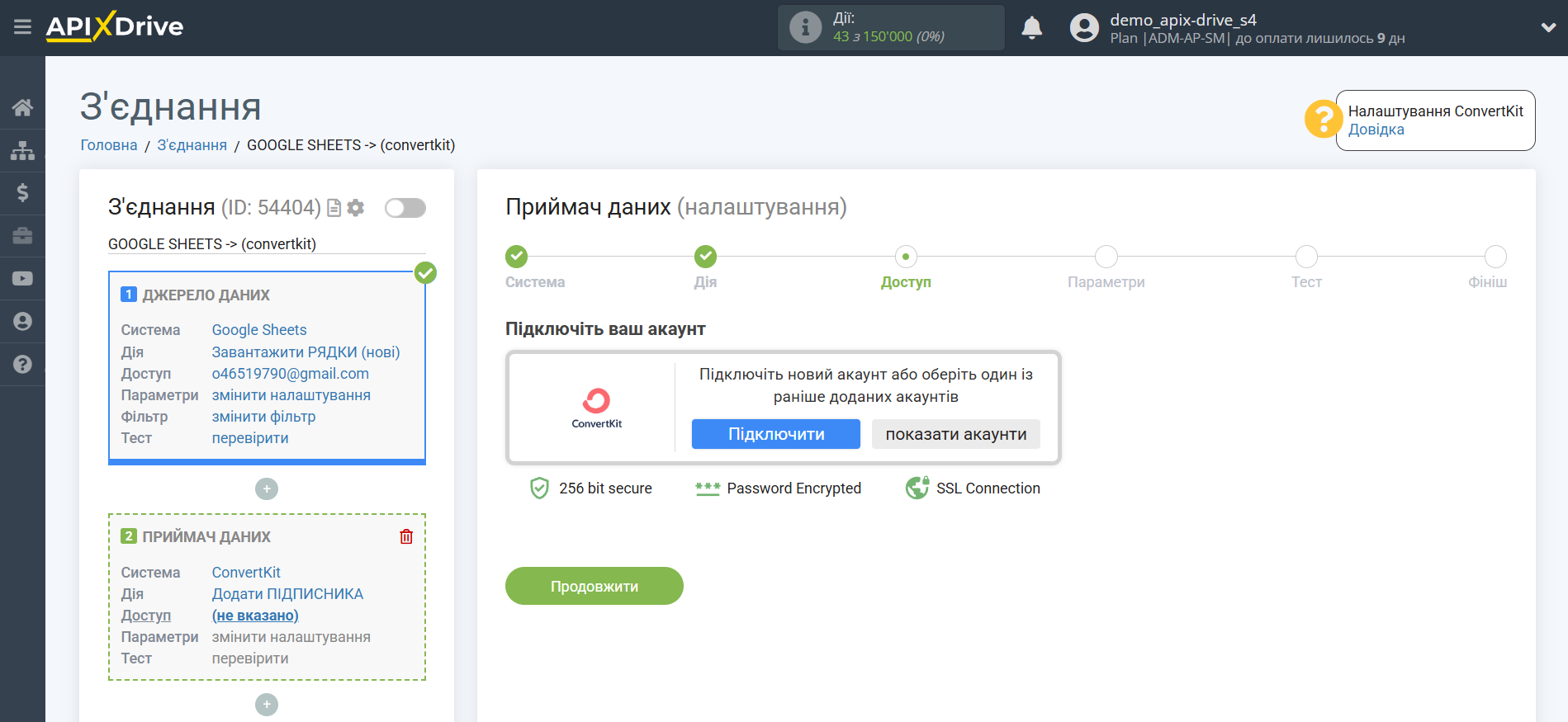The height and width of the screenshot is (722, 1568).
Task: Click Завантажити РЯДКИ (нові) action link
Action: (306, 352)
